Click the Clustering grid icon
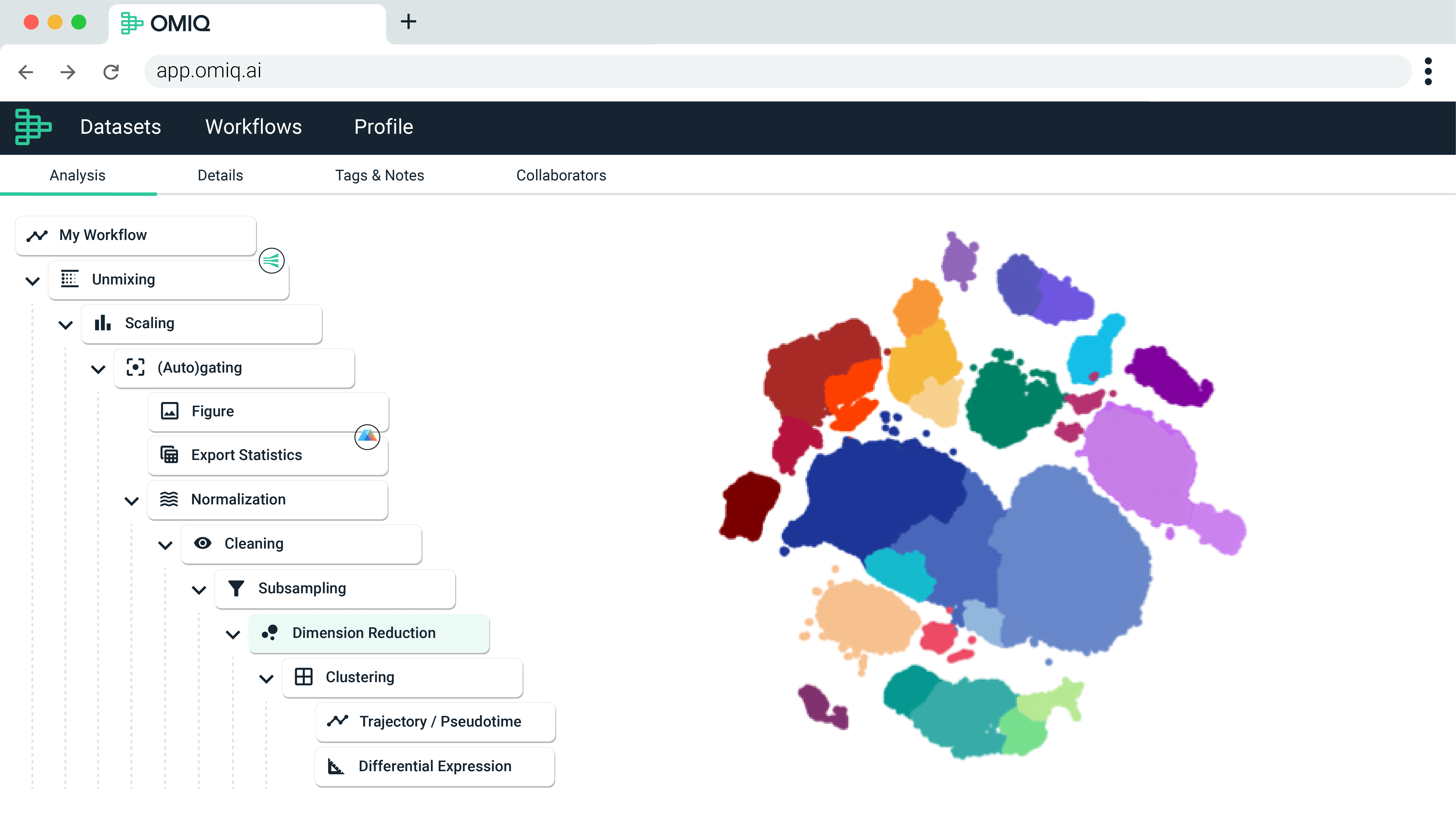1456x819 pixels. (x=304, y=677)
